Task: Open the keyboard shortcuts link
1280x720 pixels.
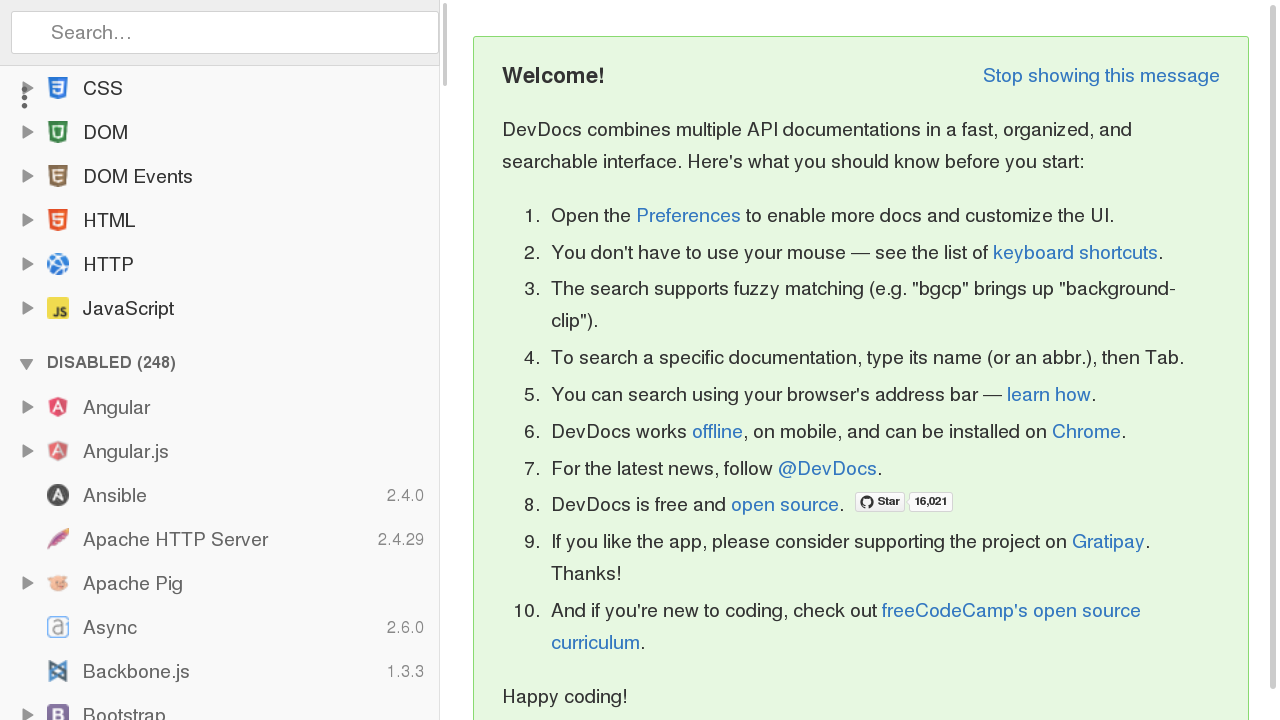Action: click(x=1075, y=253)
